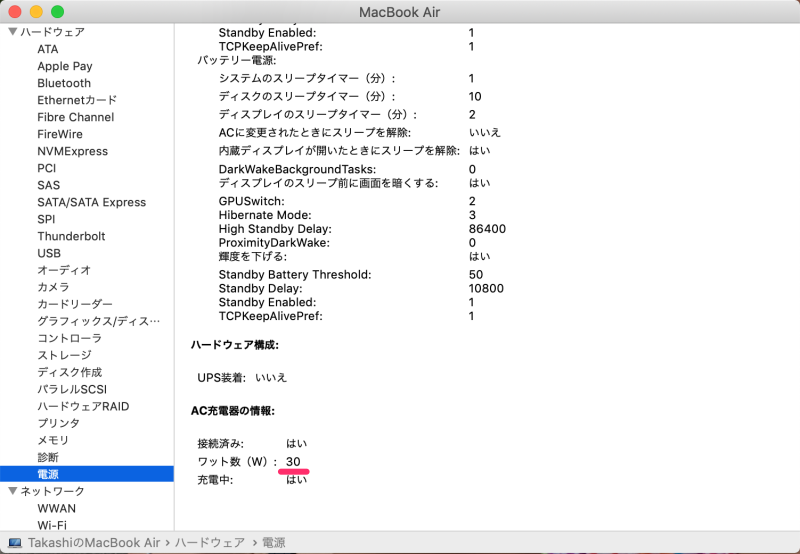800x554 pixels.
Task: Choose Fibre Channel in the sidebar
Action: coord(76,117)
